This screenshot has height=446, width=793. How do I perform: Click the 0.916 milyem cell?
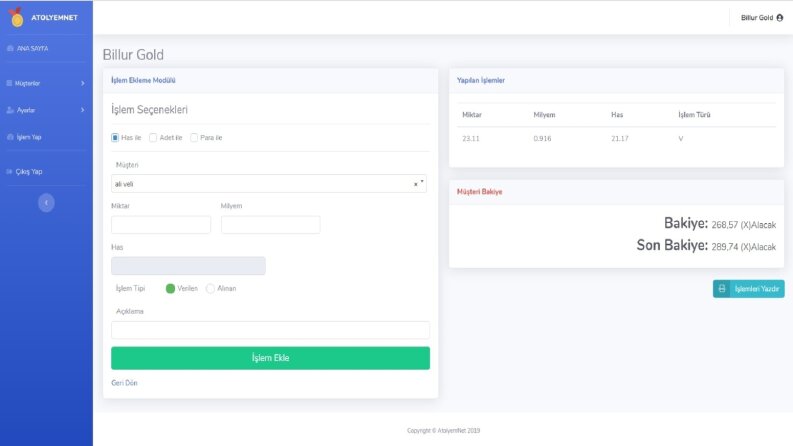(x=542, y=139)
